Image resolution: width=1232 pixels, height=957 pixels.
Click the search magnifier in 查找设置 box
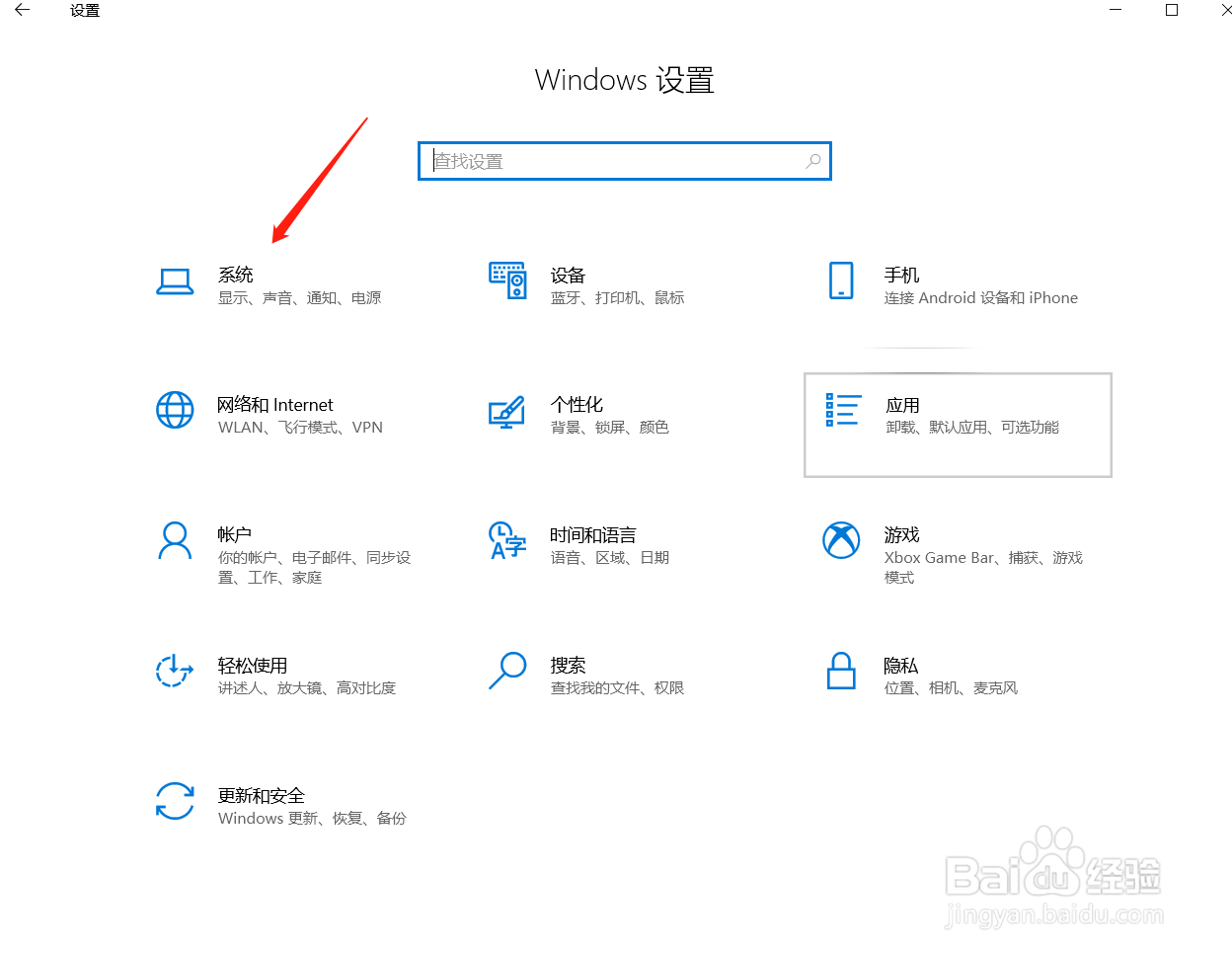(813, 161)
